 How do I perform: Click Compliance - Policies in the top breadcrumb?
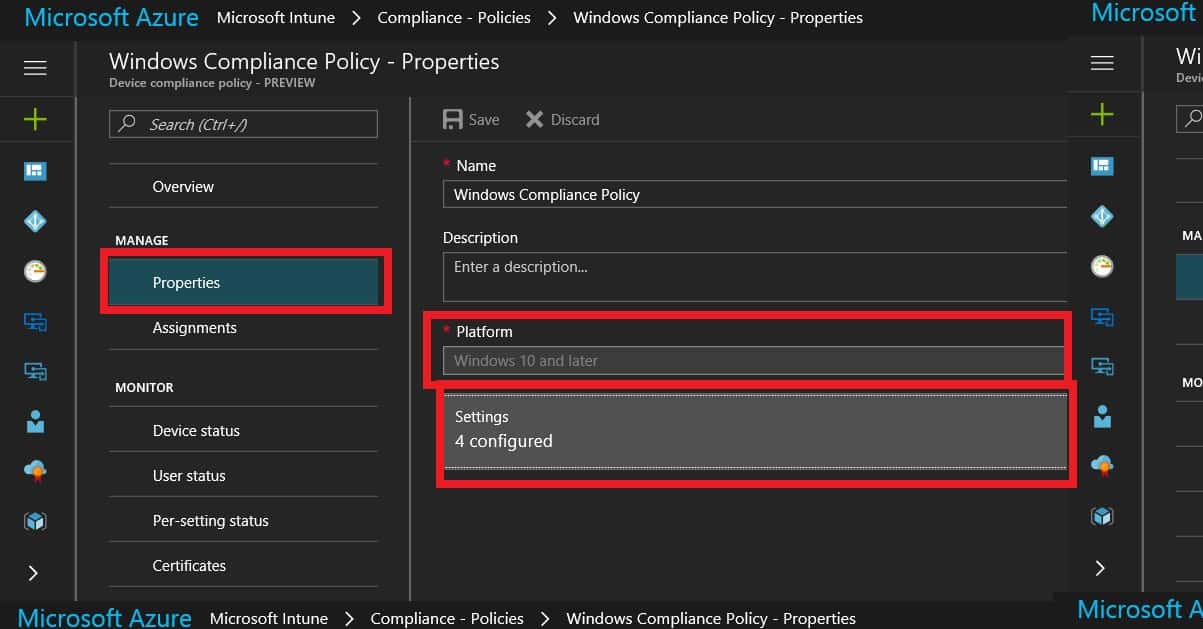454,17
